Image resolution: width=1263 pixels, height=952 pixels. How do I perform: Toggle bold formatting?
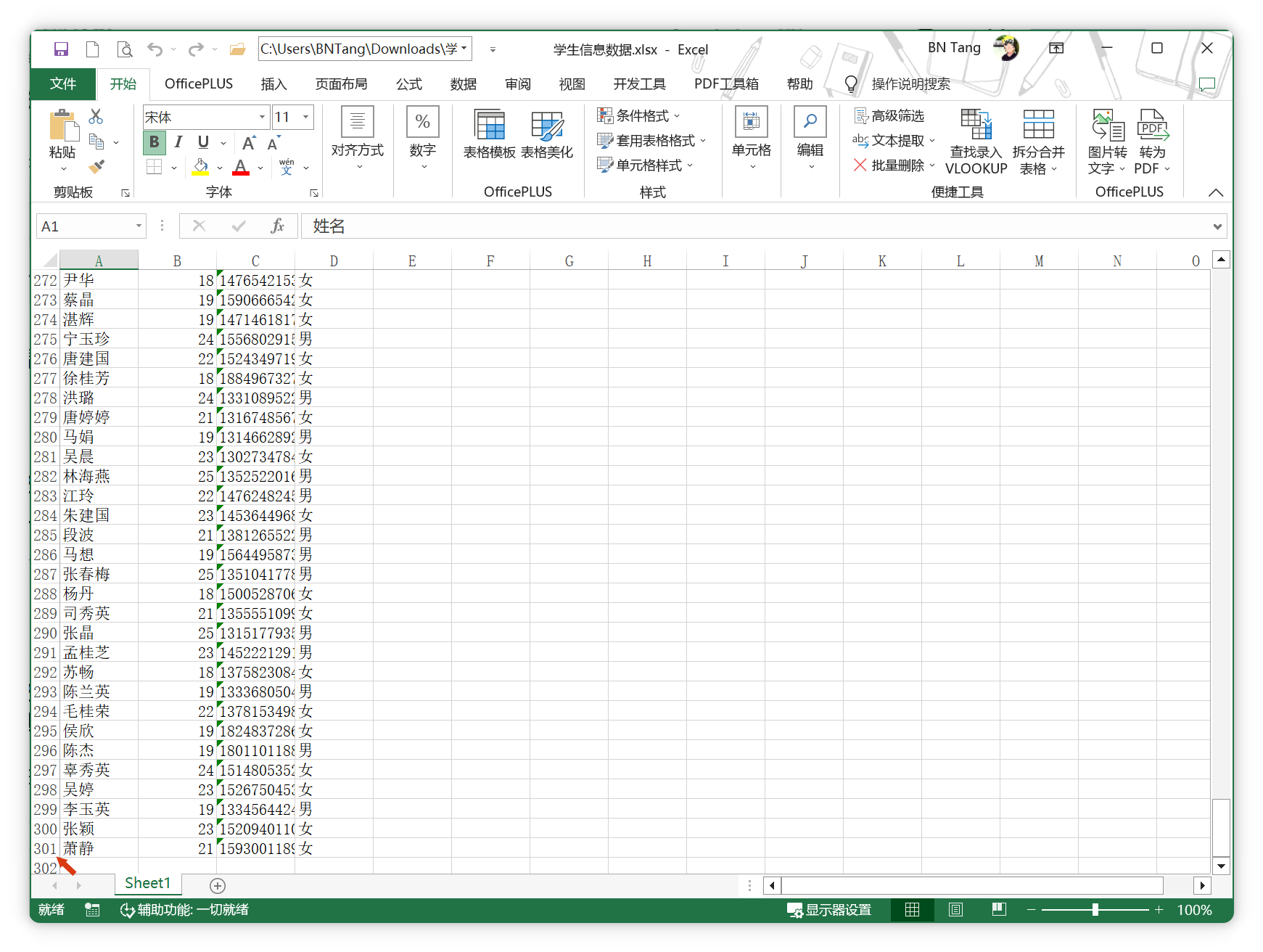[x=155, y=142]
